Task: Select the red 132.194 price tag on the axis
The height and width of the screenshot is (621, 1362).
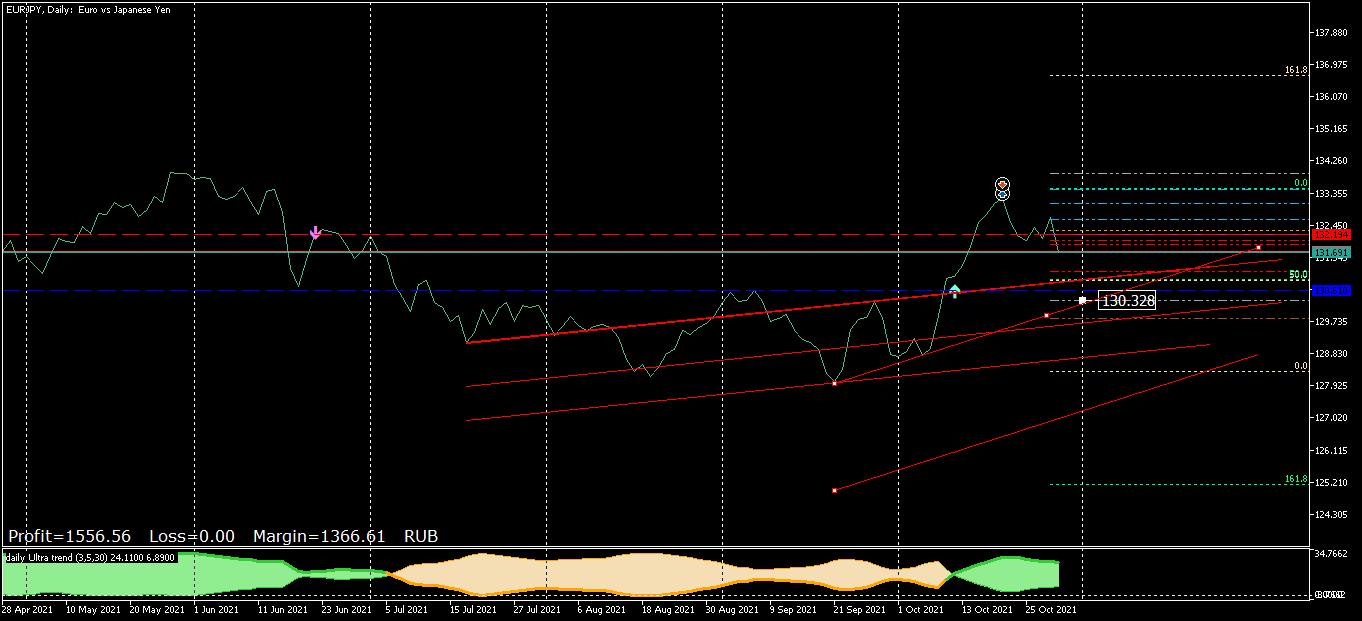Action: click(x=1332, y=234)
